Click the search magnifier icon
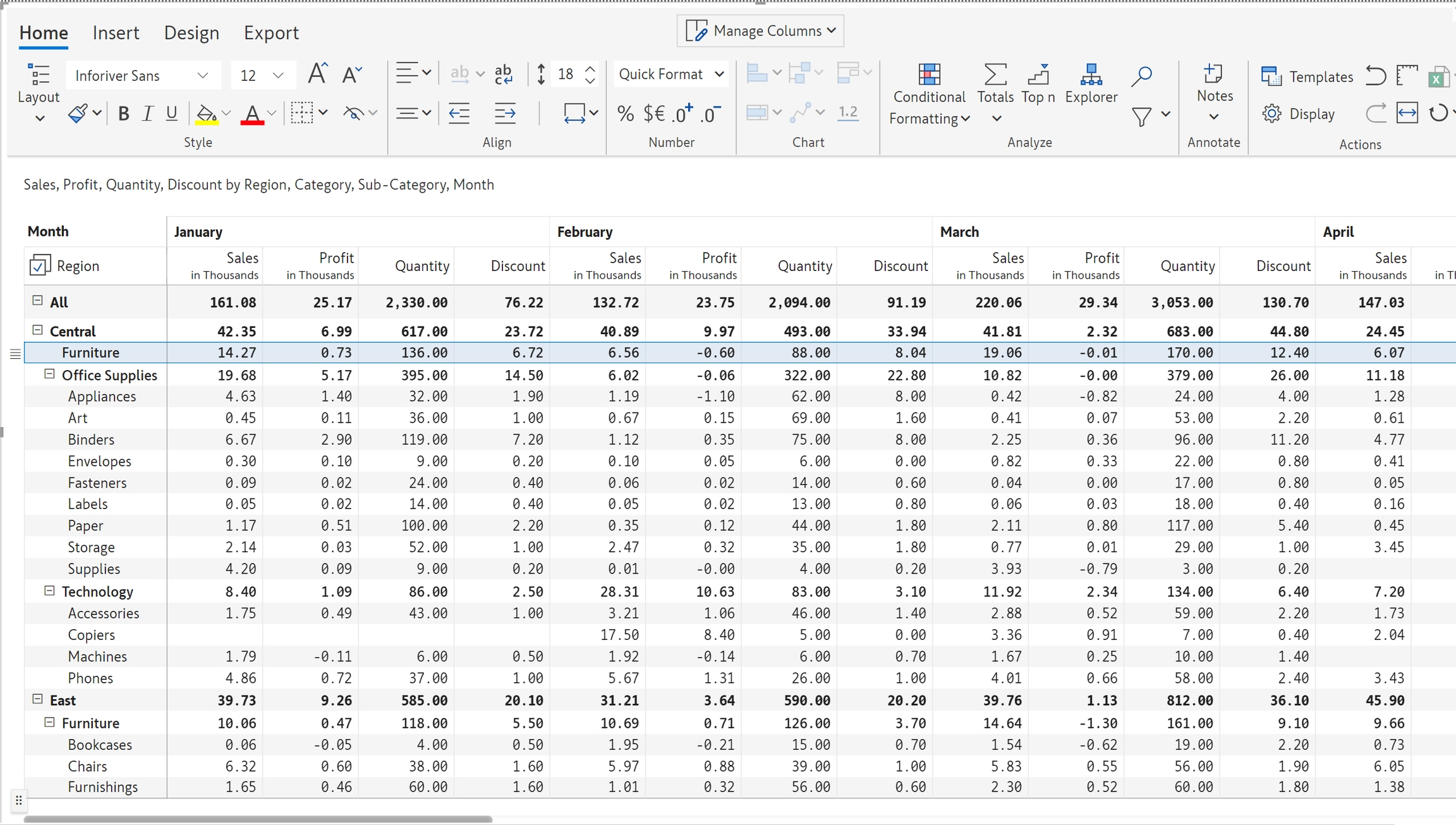The height and width of the screenshot is (825, 1456). pos(1141,76)
